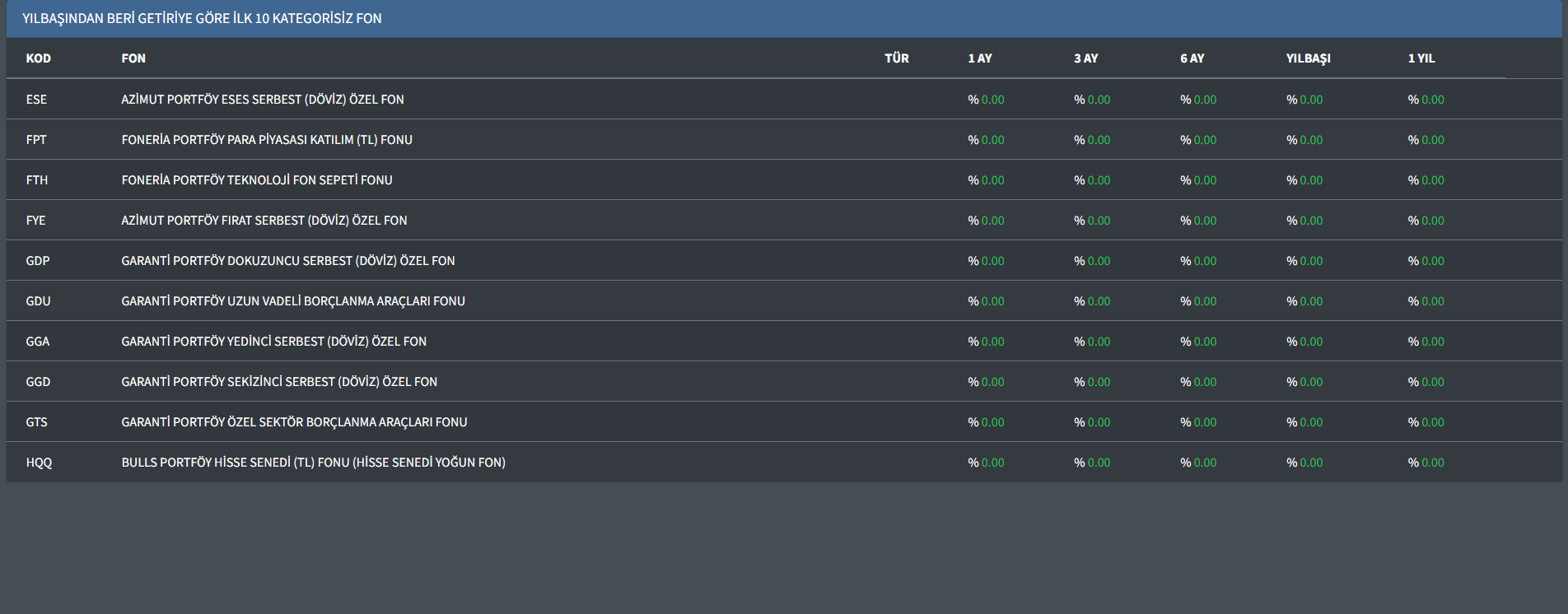Click the KOD column header
The height and width of the screenshot is (614, 1568).
point(39,58)
